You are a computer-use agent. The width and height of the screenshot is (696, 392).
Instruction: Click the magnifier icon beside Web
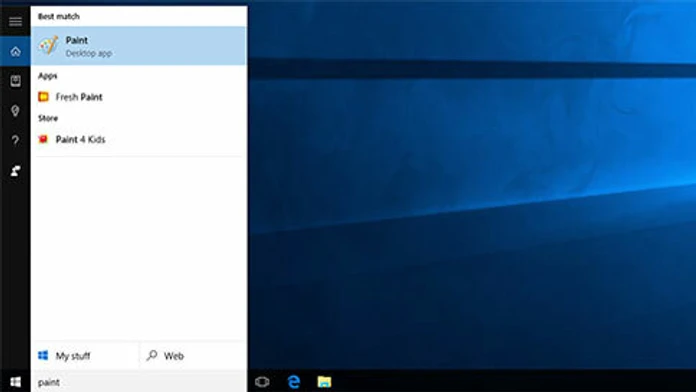(x=152, y=355)
